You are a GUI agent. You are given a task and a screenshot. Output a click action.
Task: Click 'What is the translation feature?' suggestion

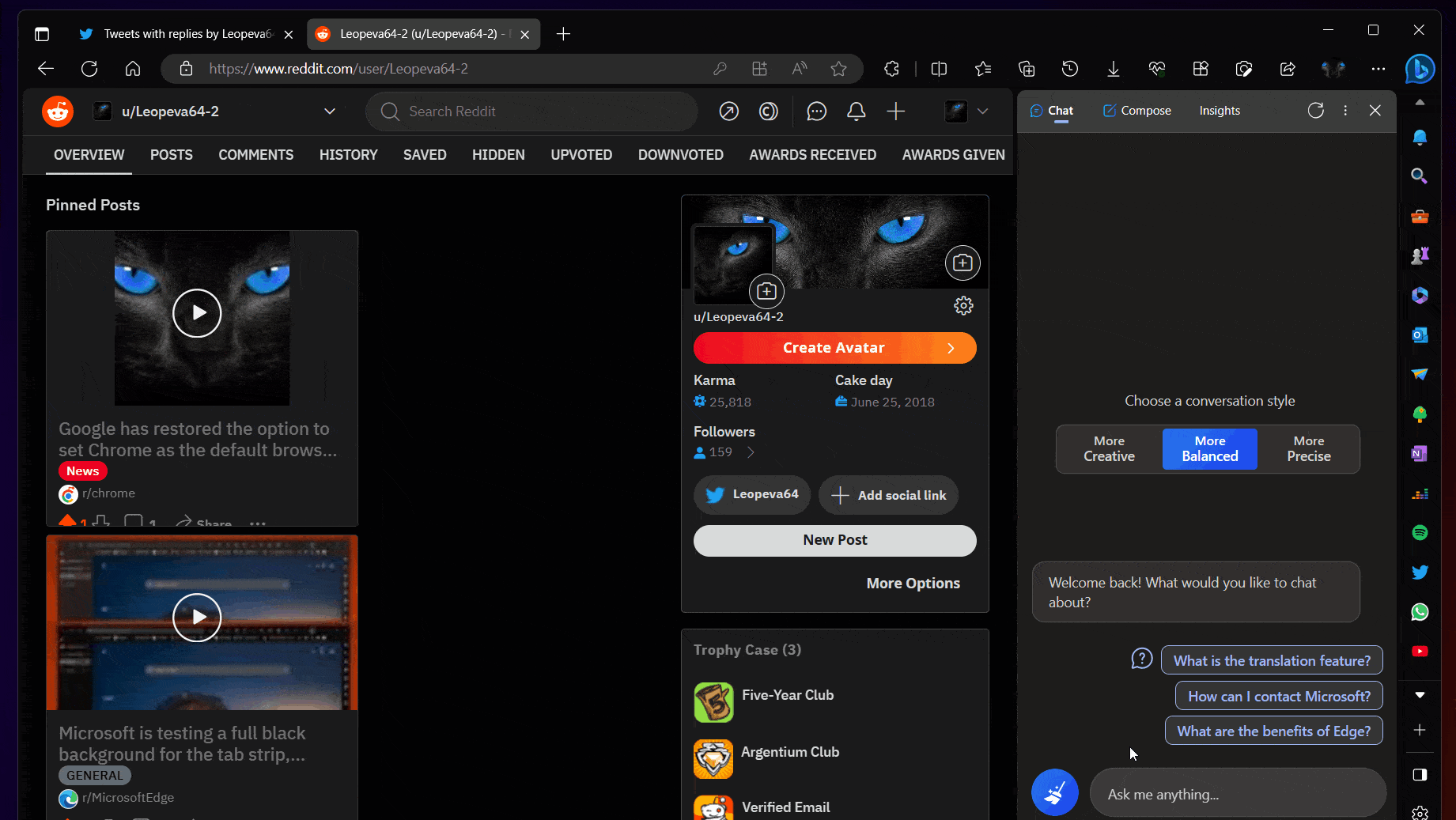click(x=1271, y=660)
